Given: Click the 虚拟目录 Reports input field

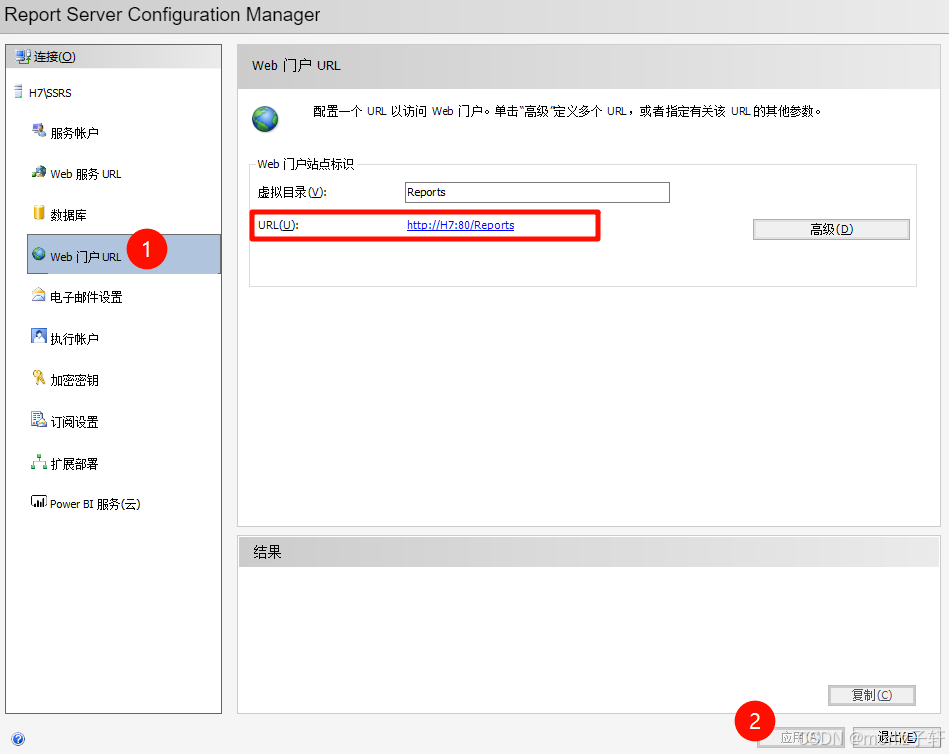Looking at the screenshot, I should pos(536,192).
